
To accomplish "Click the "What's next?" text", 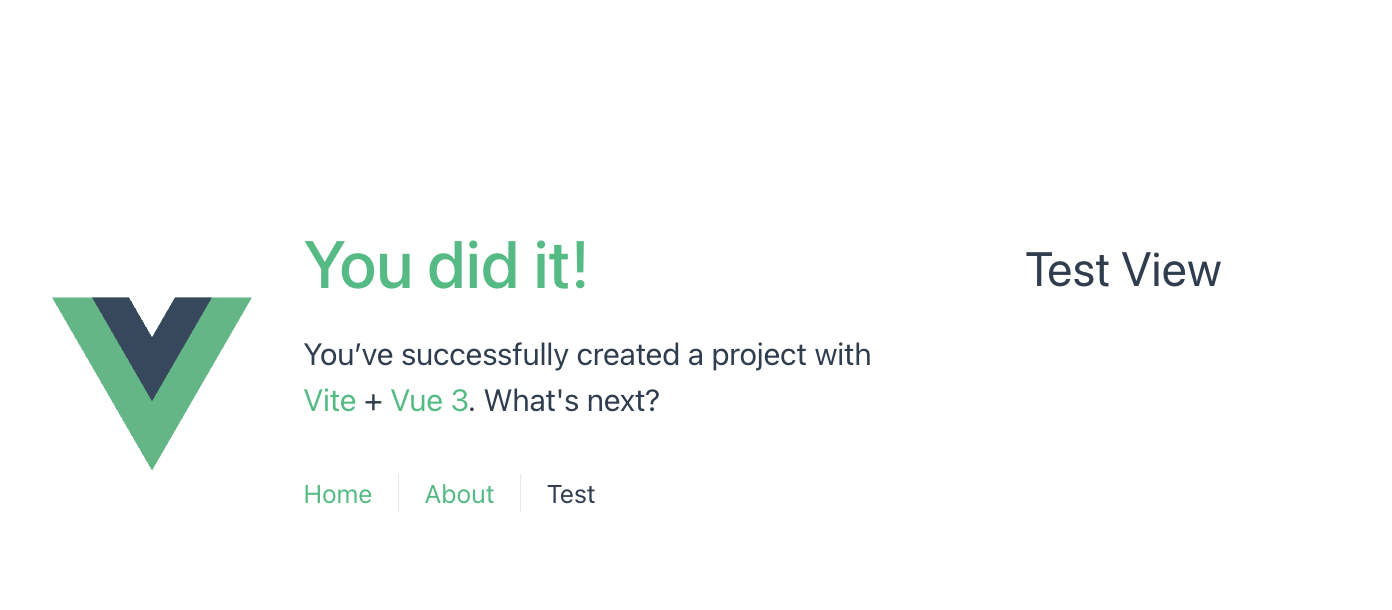I will (x=572, y=401).
